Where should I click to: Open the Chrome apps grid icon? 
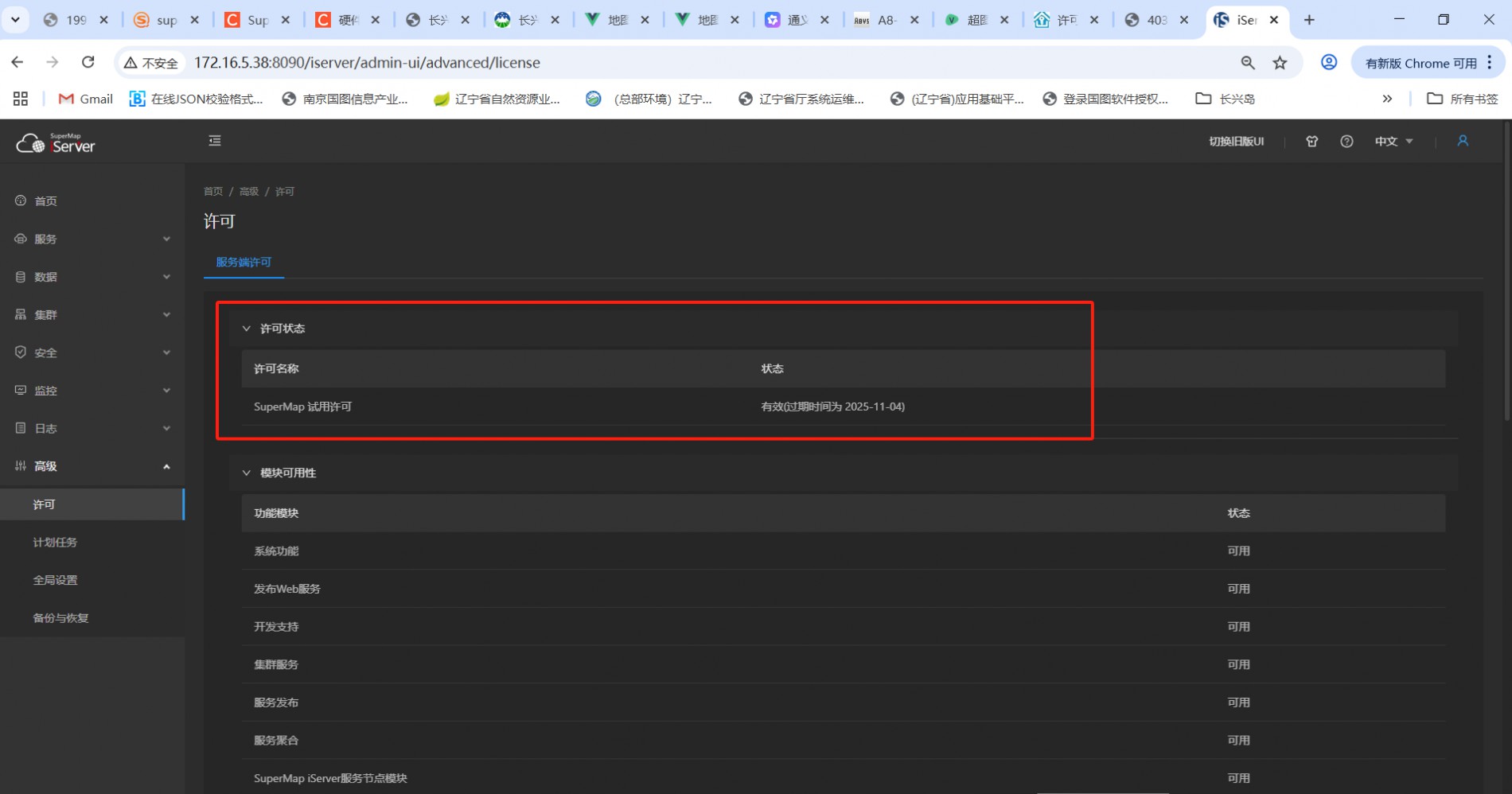point(21,99)
